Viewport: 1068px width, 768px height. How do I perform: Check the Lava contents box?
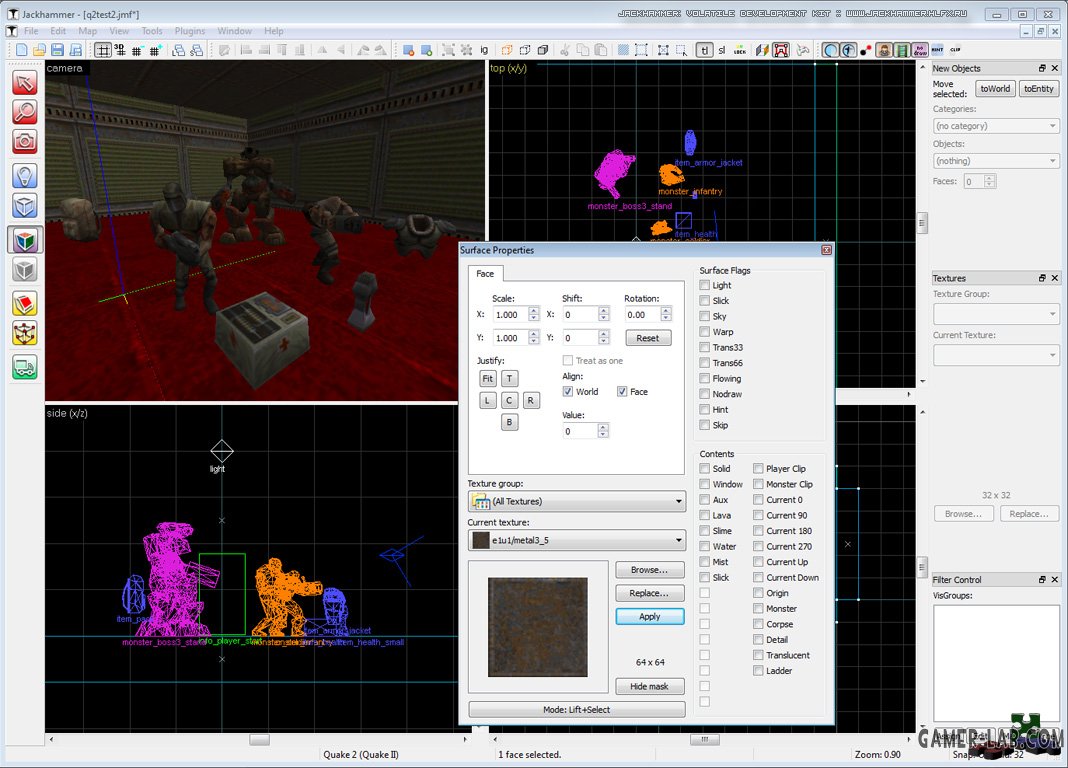tap(705, 515)
